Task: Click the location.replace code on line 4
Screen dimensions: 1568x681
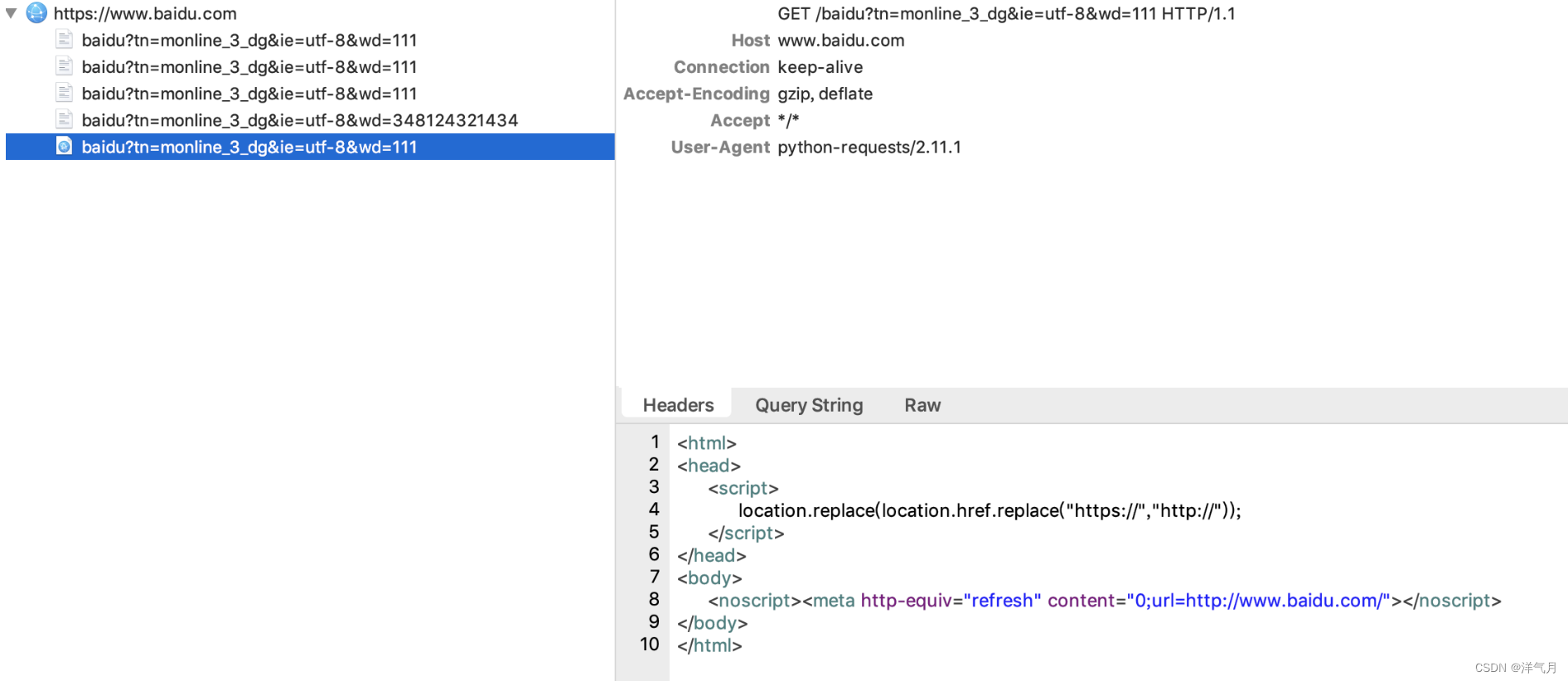Action: pos(990,510)
